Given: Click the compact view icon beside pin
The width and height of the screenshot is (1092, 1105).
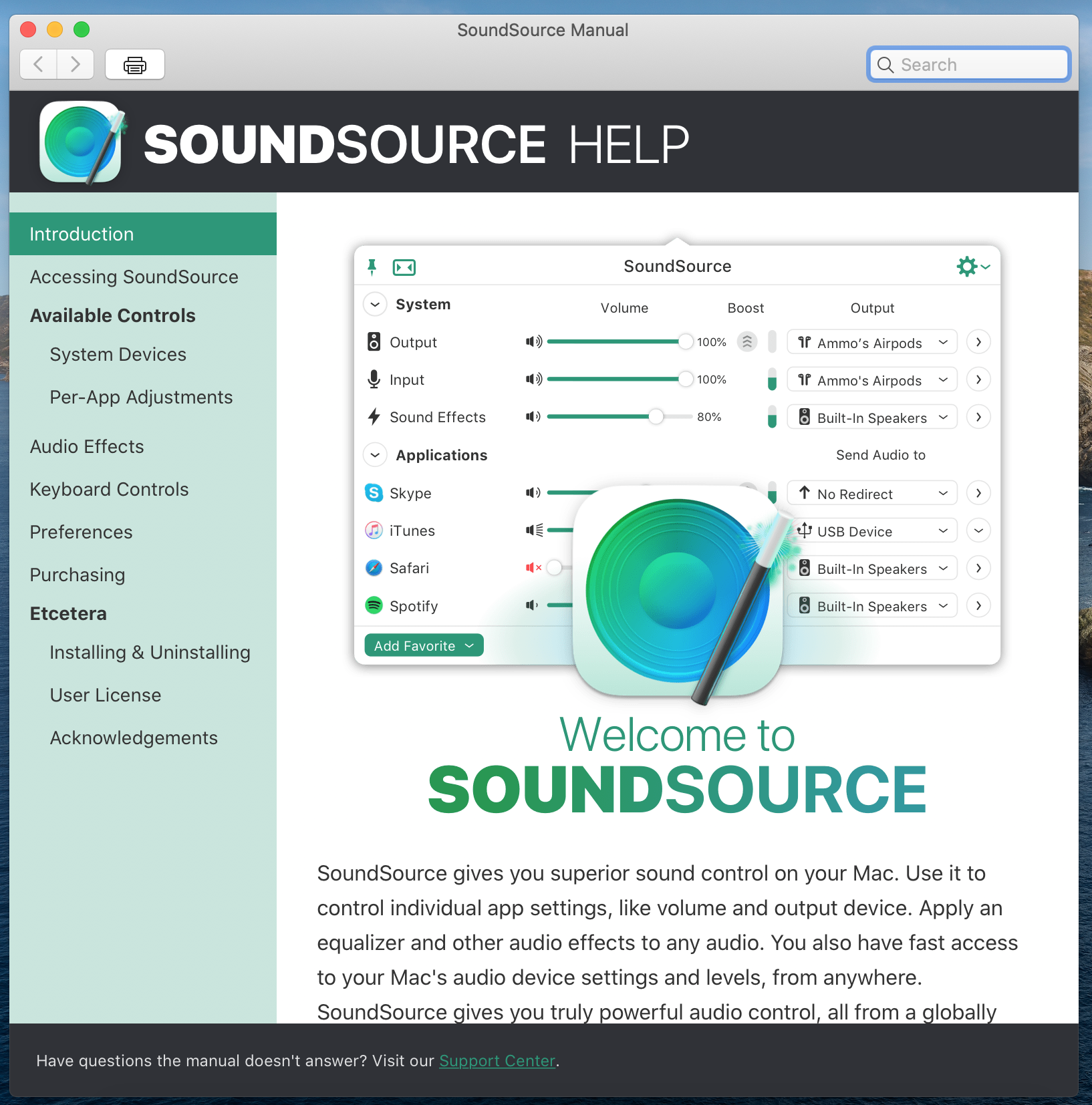Looking at the screenshot, I should click(404, 268).
